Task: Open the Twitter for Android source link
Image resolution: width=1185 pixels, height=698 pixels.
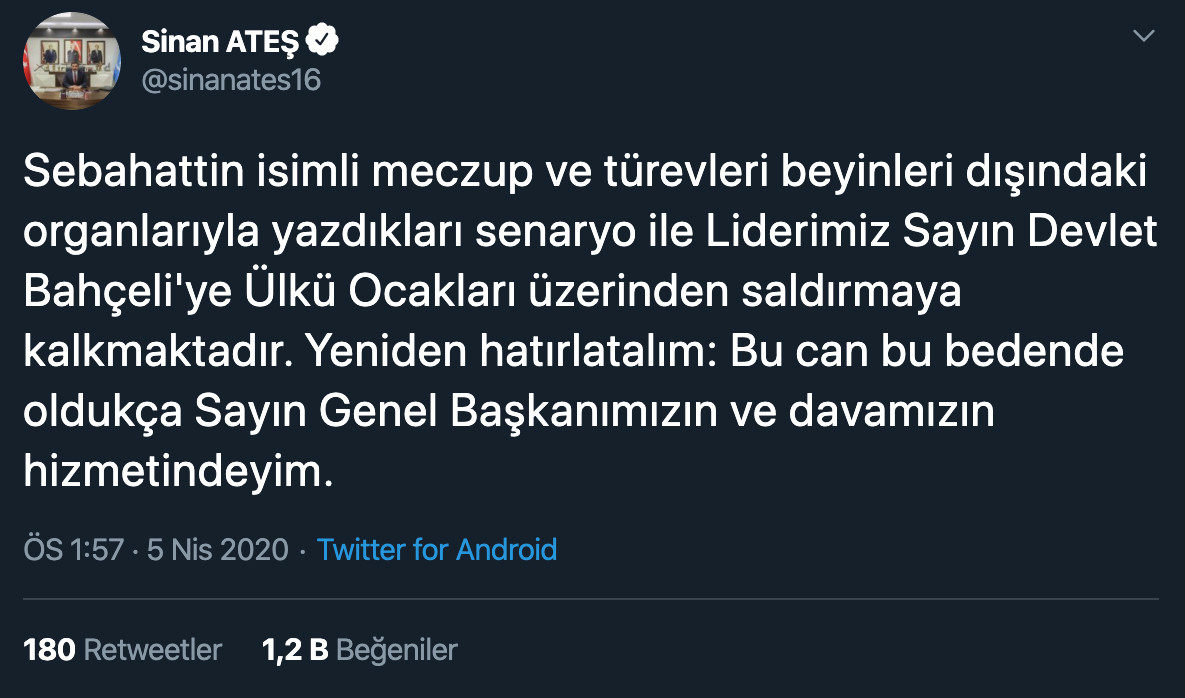Action: (437, 549)
